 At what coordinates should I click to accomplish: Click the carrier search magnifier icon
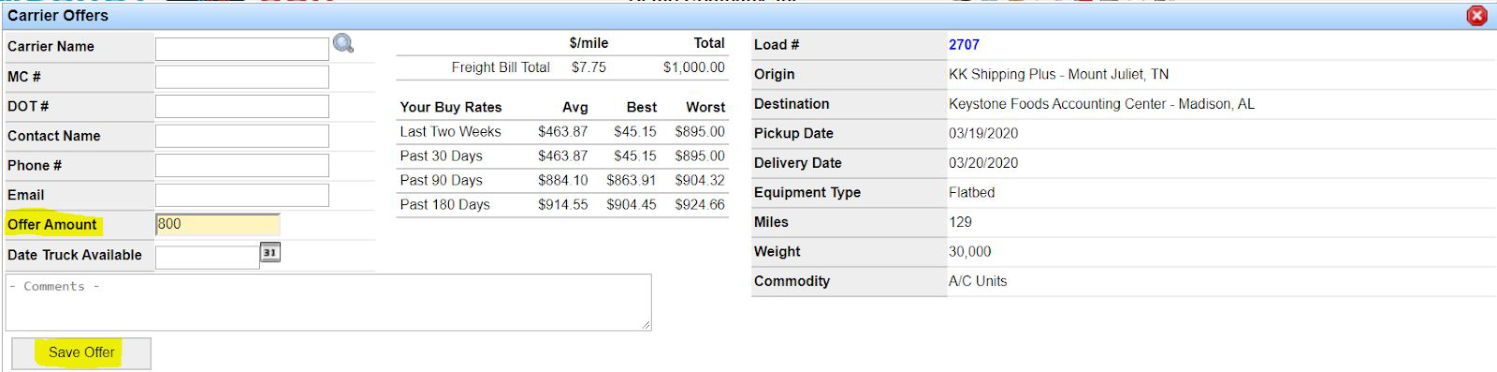(343, 43)
